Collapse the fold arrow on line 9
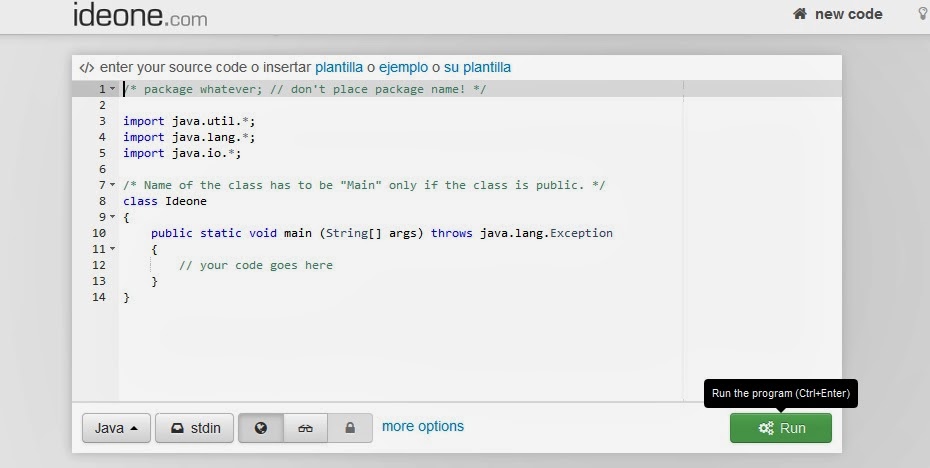The image size is (930, 468). tap(113, 217)
